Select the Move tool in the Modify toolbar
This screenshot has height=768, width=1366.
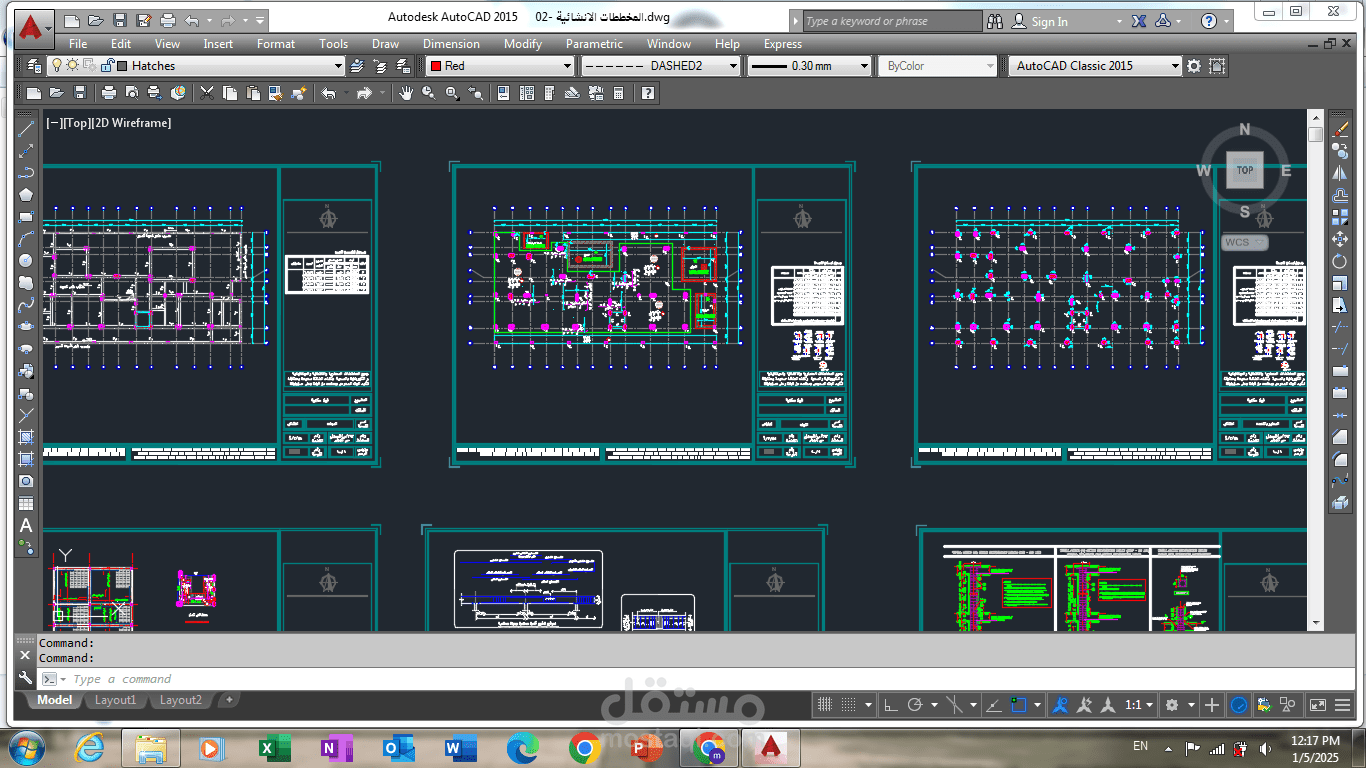coord(1340,239)
